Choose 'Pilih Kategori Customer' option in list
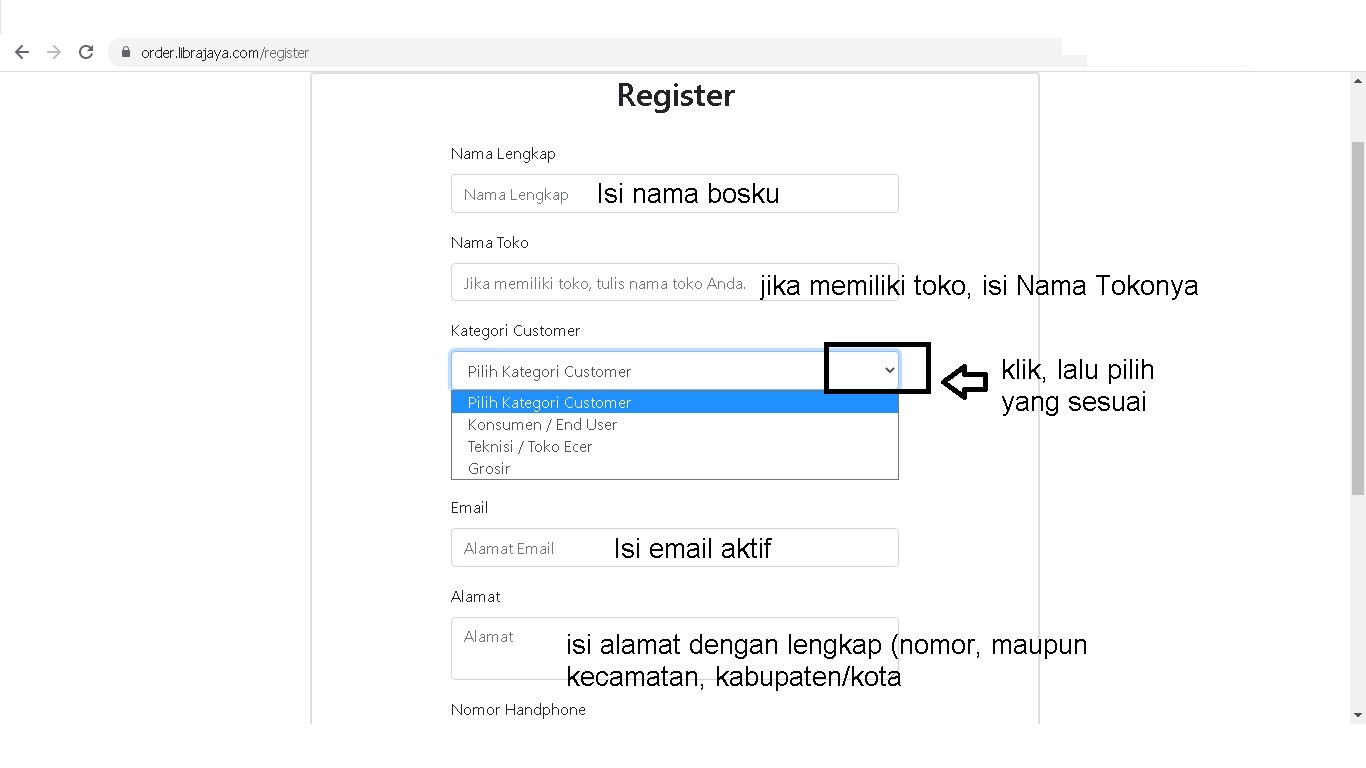 click(x=674, y=402)
